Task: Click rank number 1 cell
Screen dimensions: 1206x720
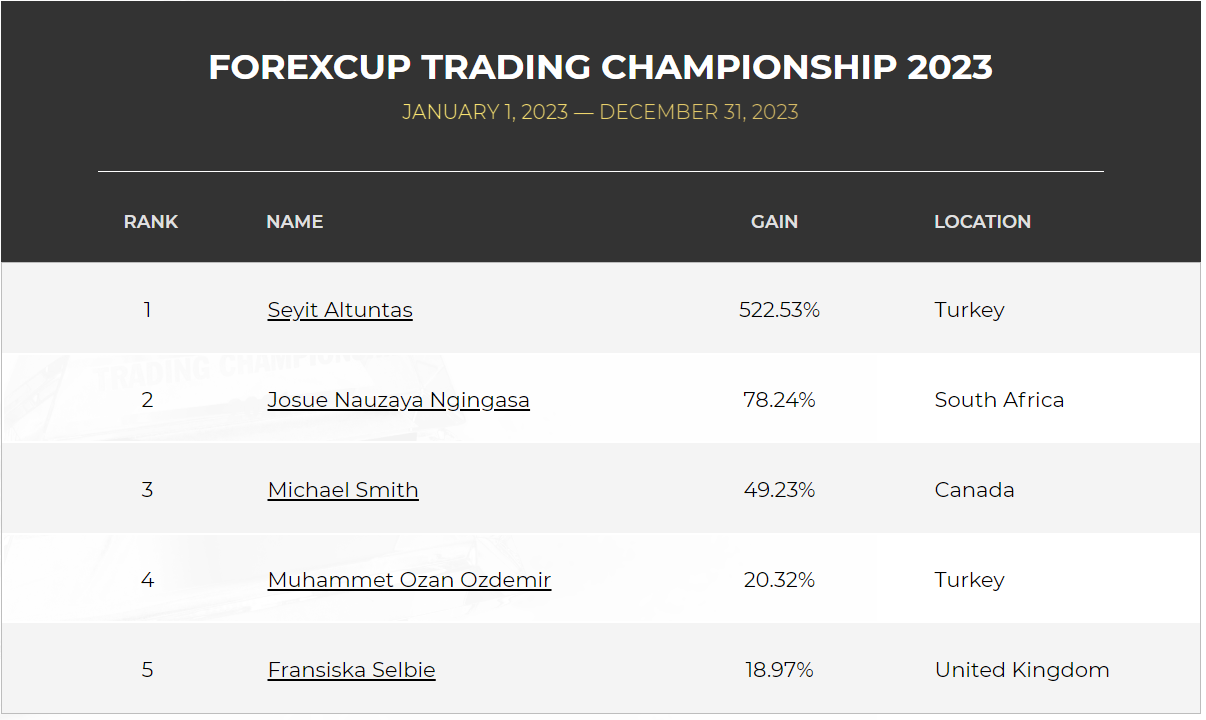Action: pyautogui.click(x=147, y=310)
